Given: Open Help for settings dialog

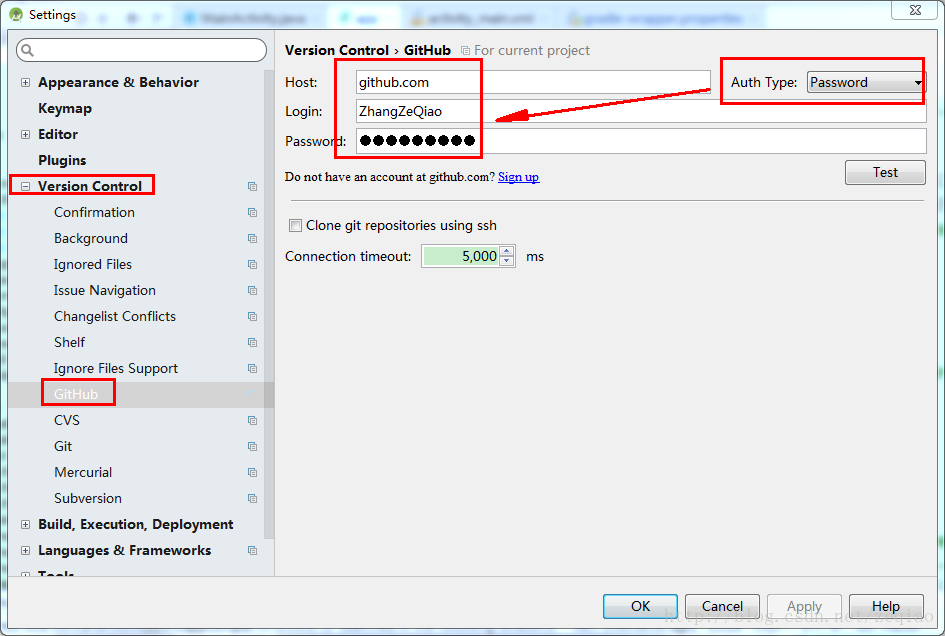Looking at the screenshot, I should 886,606.
